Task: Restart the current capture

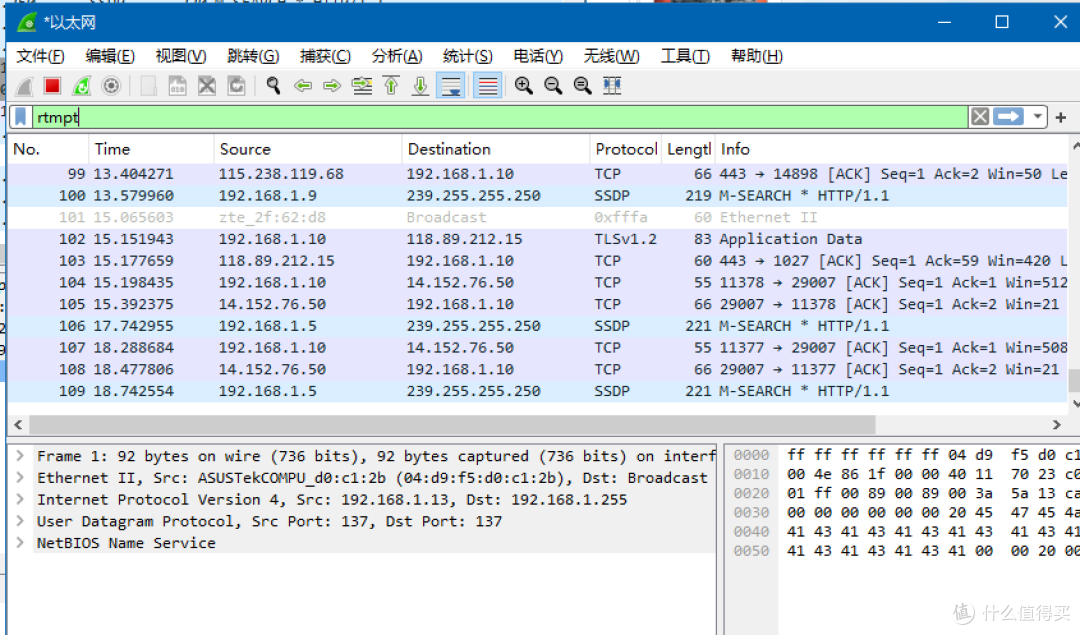Action: (x=81, y=86)
